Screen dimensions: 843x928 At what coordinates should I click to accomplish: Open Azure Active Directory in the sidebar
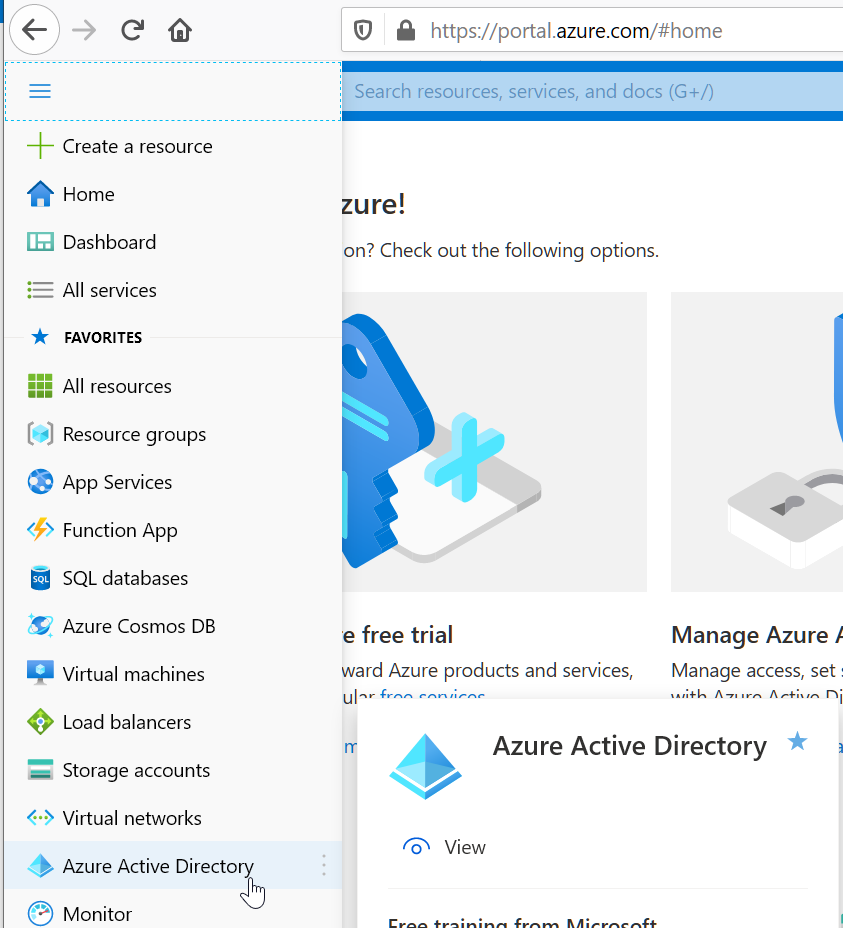tap(173, 865)
